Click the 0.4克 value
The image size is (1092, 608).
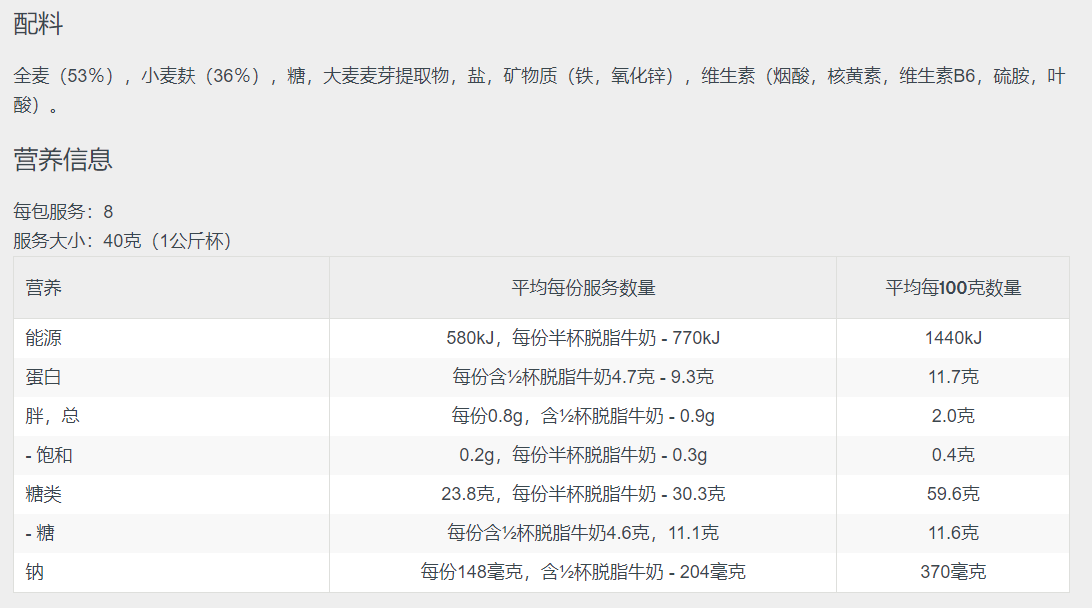(x=953, y=455)
